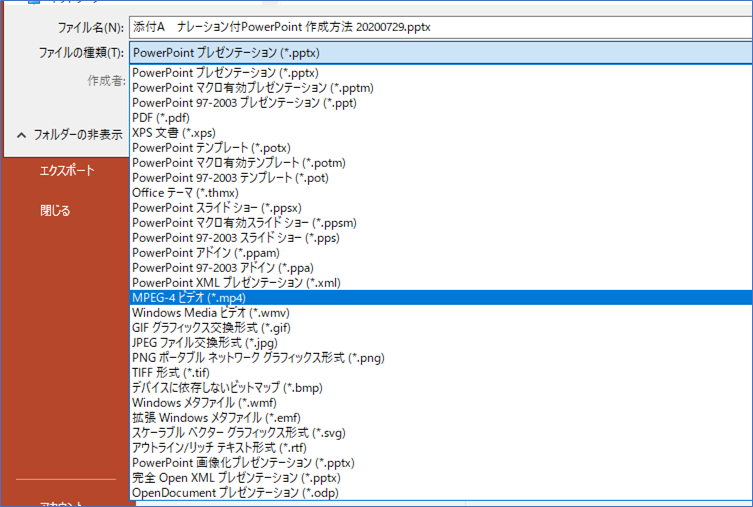Screen dimensions: 753x507
Task: Select 完全 Open XML プレゼンテーション (*.pptx)
Action: coord(441,478)
